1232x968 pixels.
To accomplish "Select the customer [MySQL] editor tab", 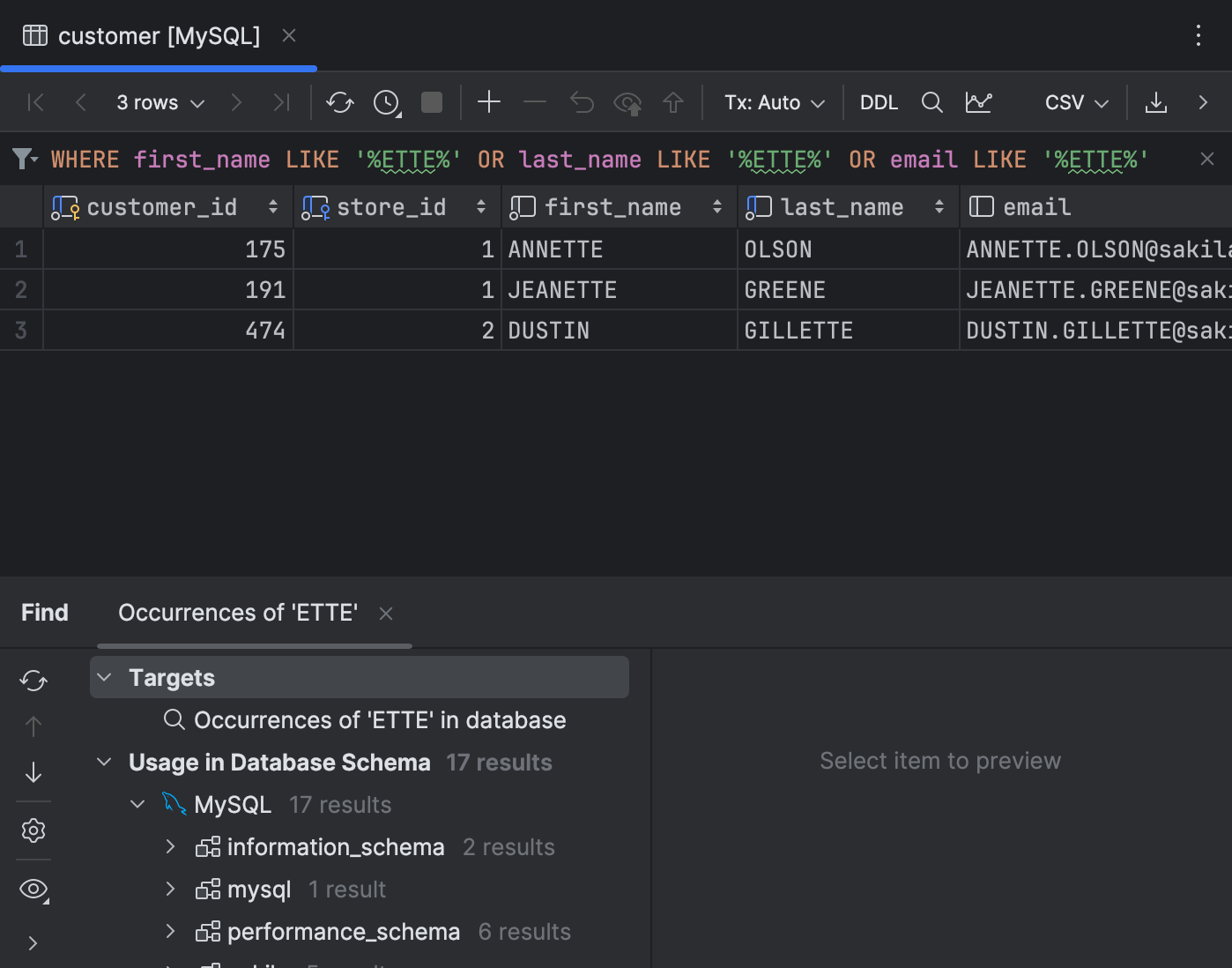I will 159,36.
